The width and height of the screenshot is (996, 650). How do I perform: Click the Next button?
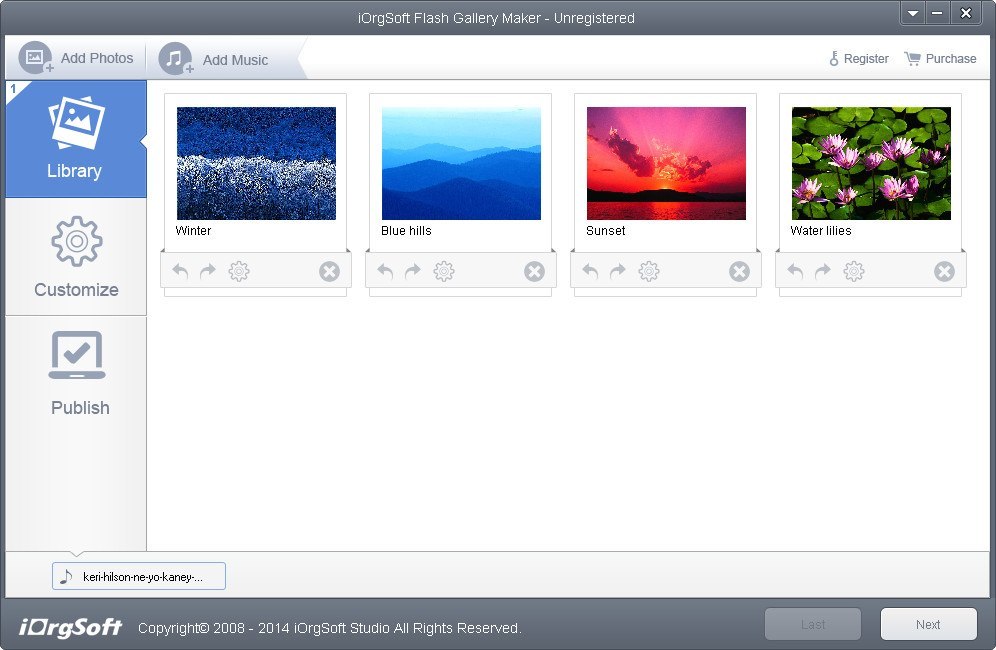coord(928,623)
